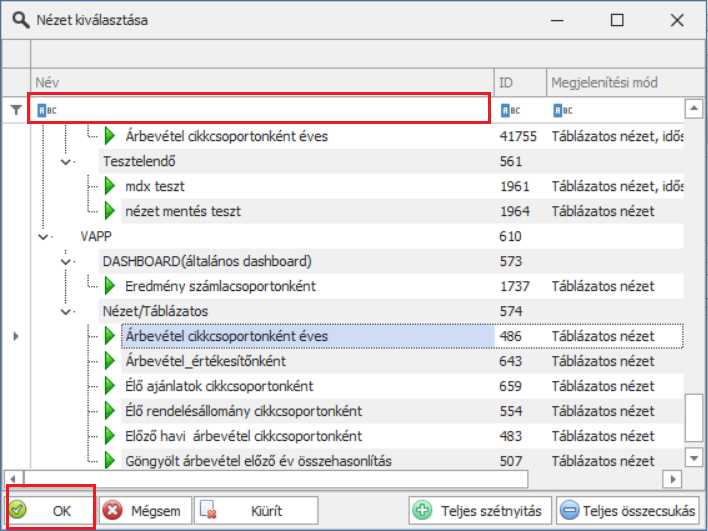This screenshot has height=531, width=708.
Task: Collapse the Tesztelendő tree node
Action: pos(66,161)
